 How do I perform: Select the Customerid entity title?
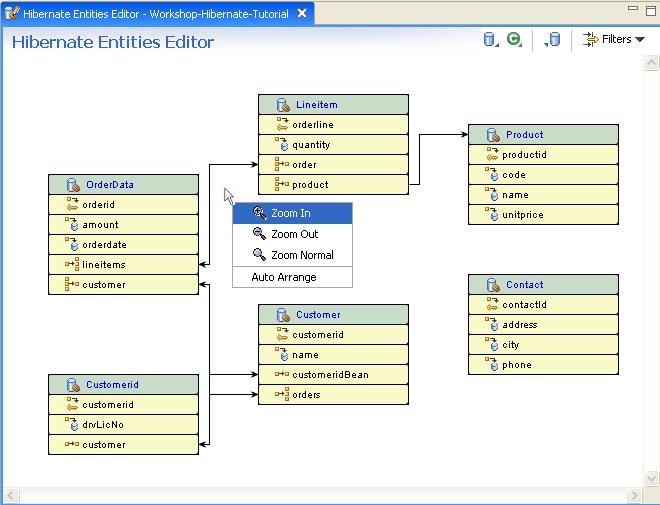pyautogui.click(x=112, y=385)
